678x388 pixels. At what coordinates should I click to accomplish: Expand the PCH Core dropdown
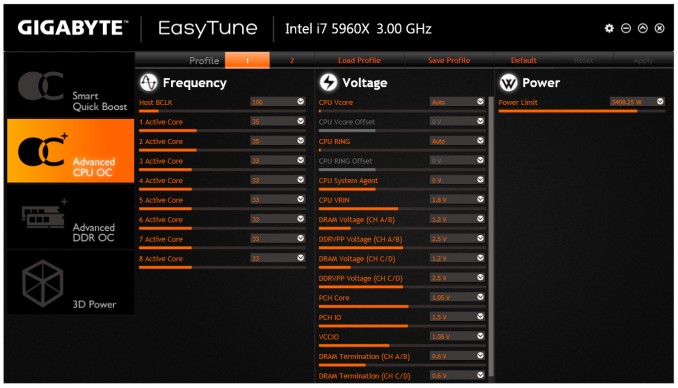[480, 297]
